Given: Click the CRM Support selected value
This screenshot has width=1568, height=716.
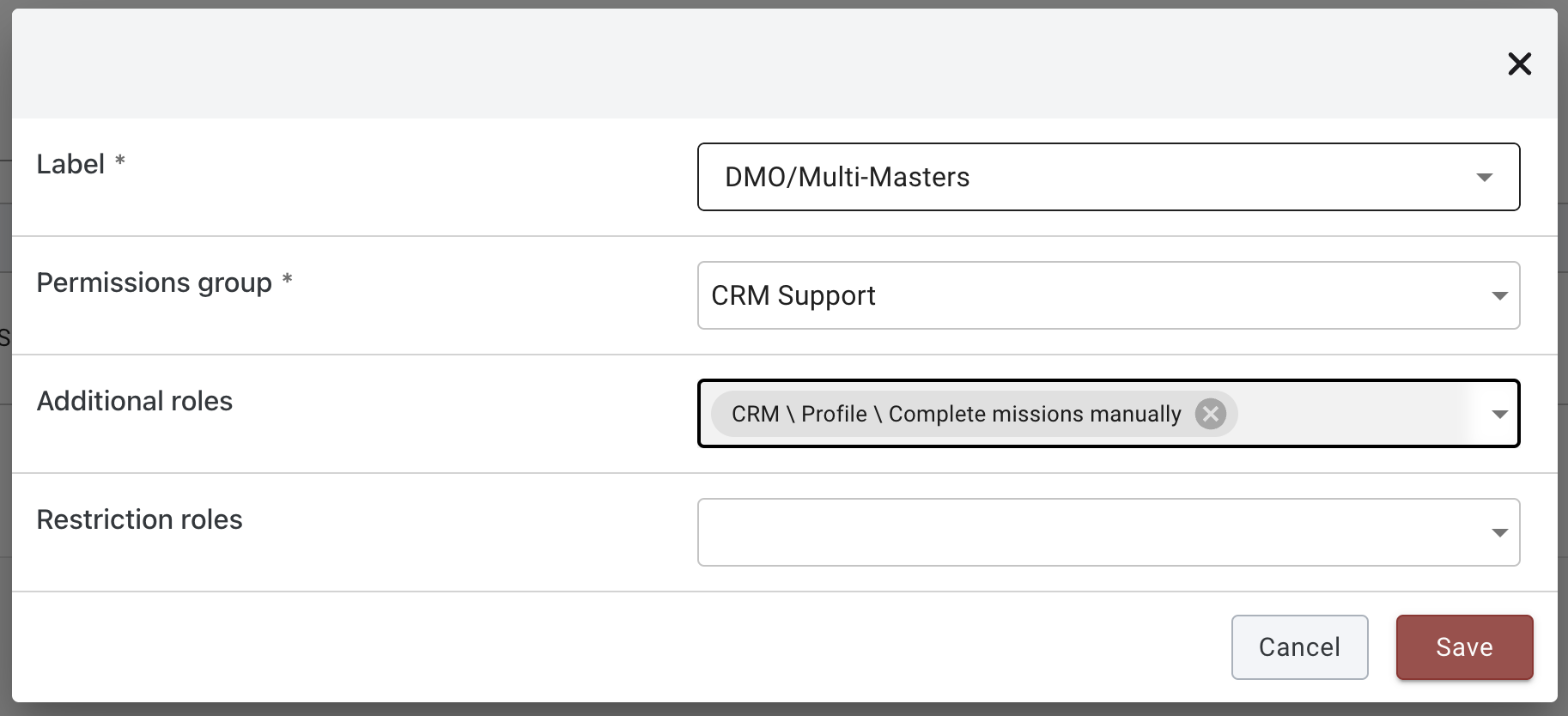Looking at the screenshot, I should [793, 295].
